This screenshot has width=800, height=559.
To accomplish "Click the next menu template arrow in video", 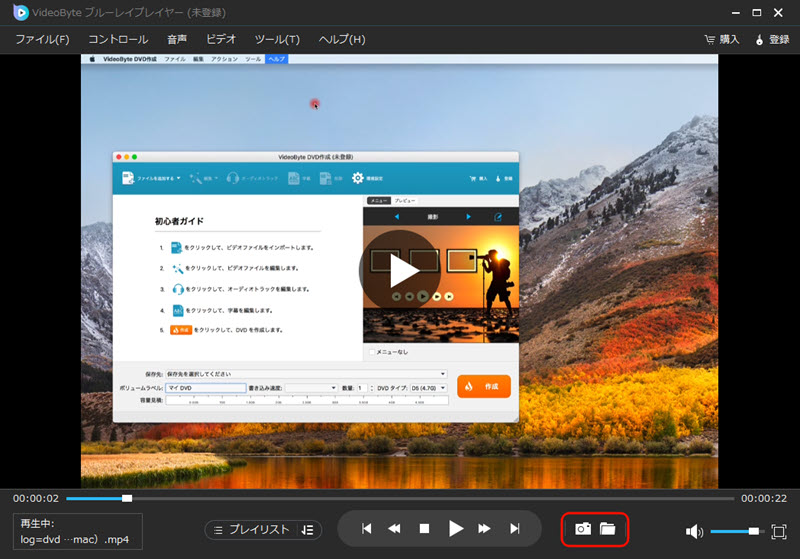I will pyautogui.click(x=468, y=217).
